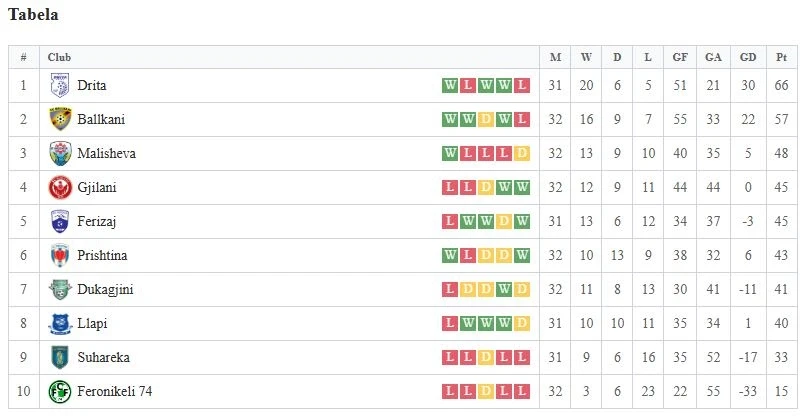Image resolution: width=805 pixels, height=416 pixels.
Task: Click Drita's first green W form box
Action: pos(450,85)
